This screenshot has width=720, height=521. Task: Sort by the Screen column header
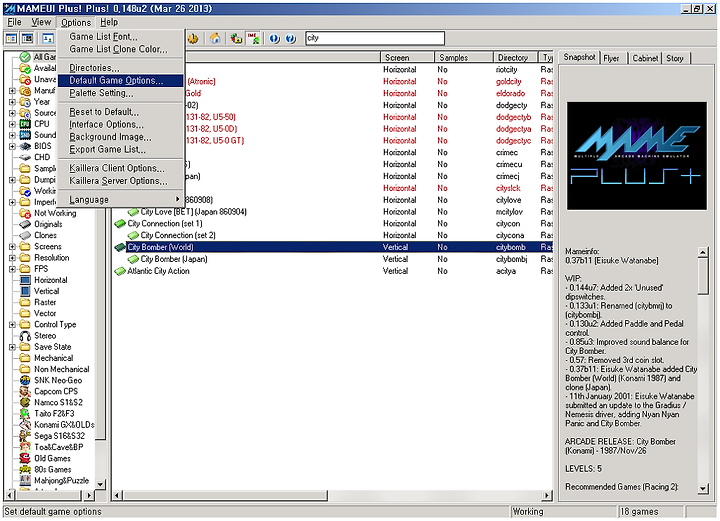coord(407,57)
